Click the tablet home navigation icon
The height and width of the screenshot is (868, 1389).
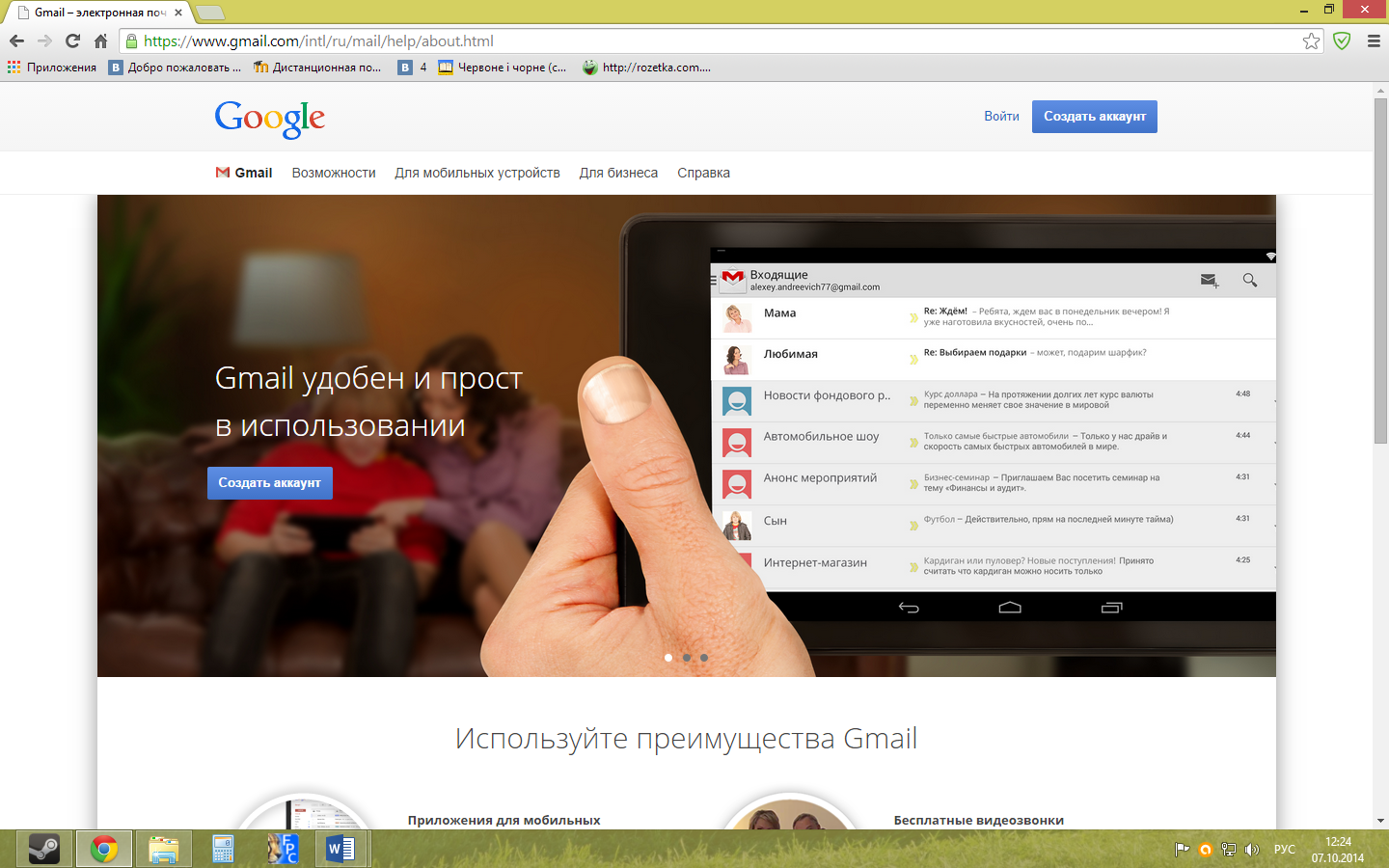1010,608
